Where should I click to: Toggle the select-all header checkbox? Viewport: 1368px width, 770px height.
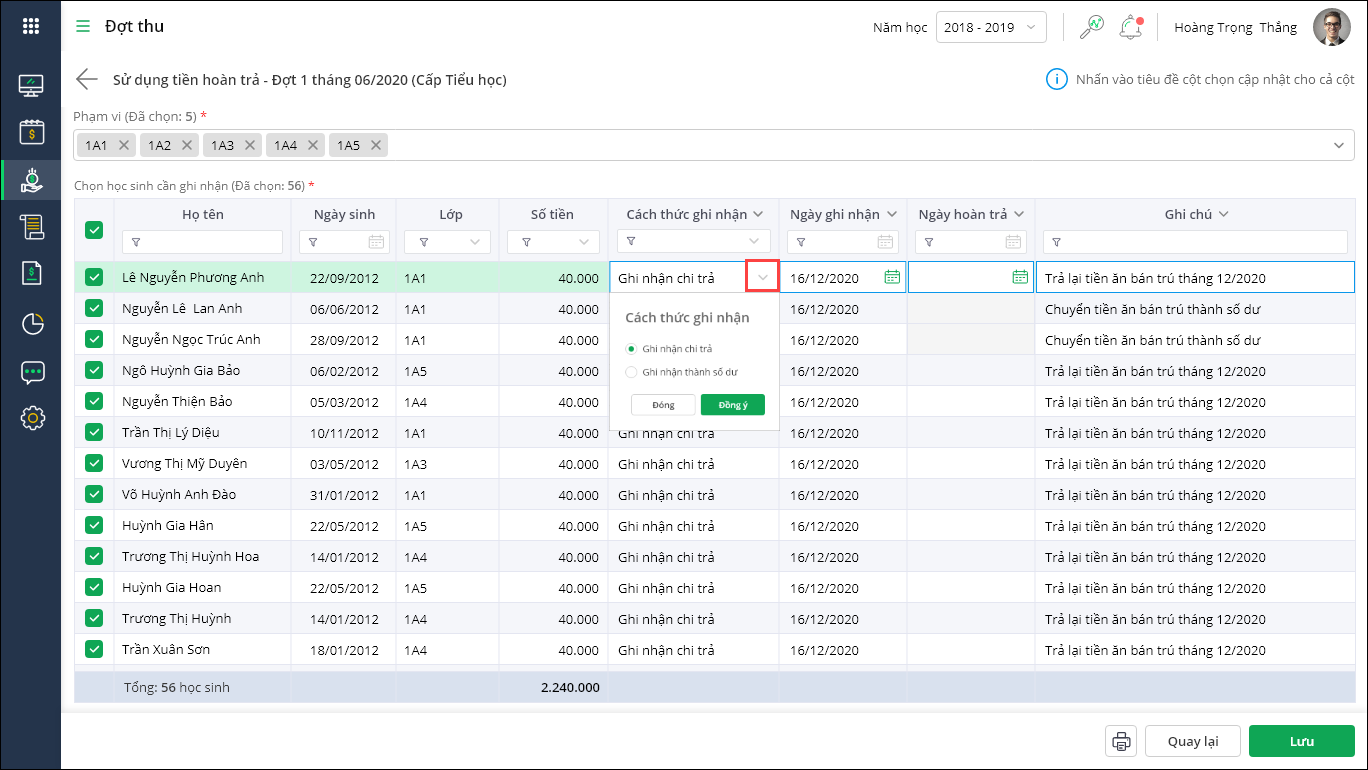(94, 230)
